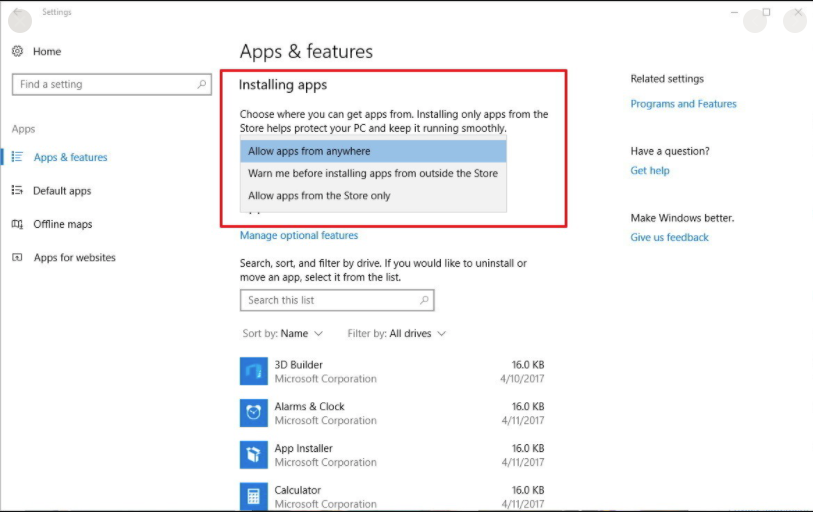Select Calculator in app list
The image size is (813, 512).
pos(392,496)
